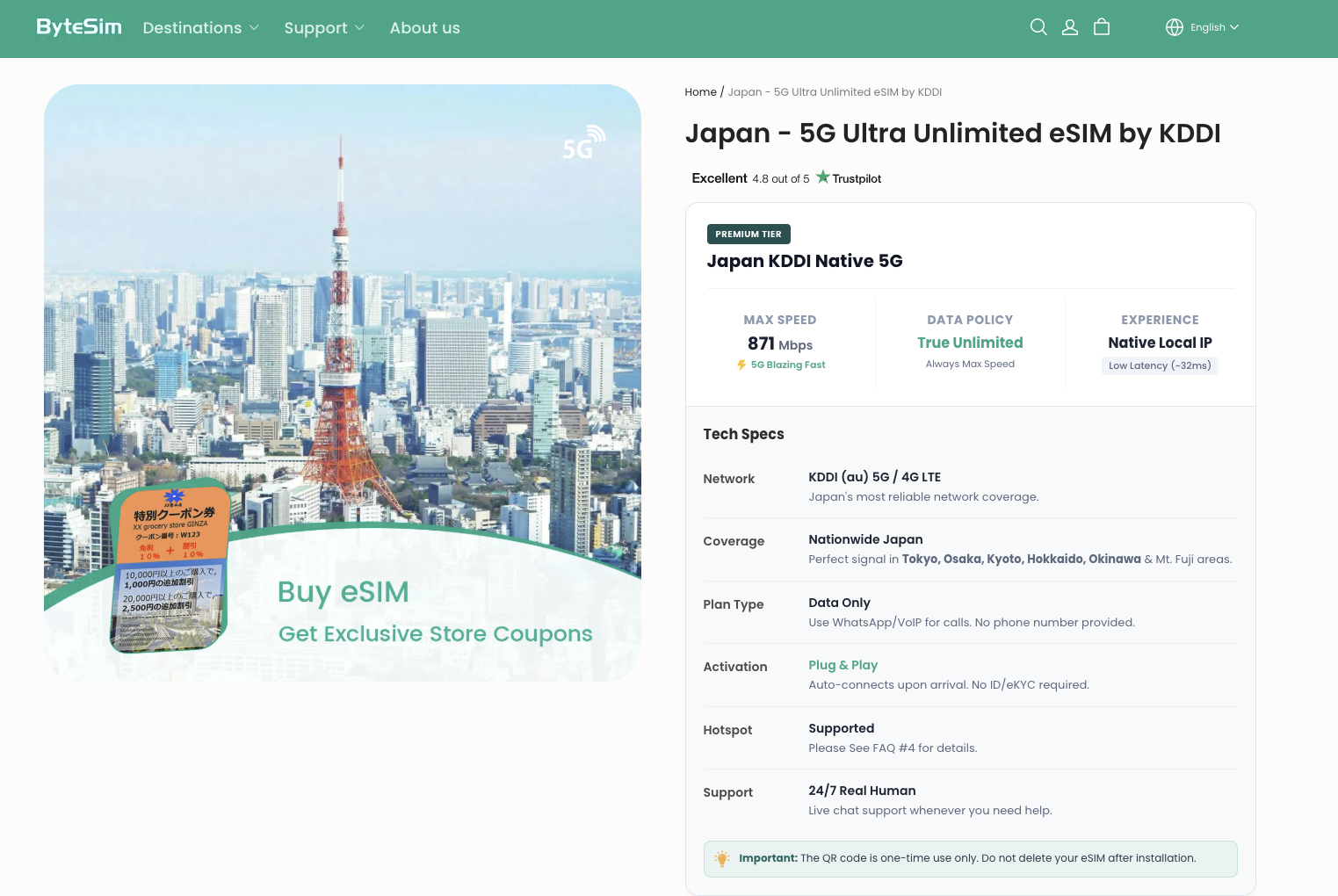Open the English language selector

(x=1214, y=27)
